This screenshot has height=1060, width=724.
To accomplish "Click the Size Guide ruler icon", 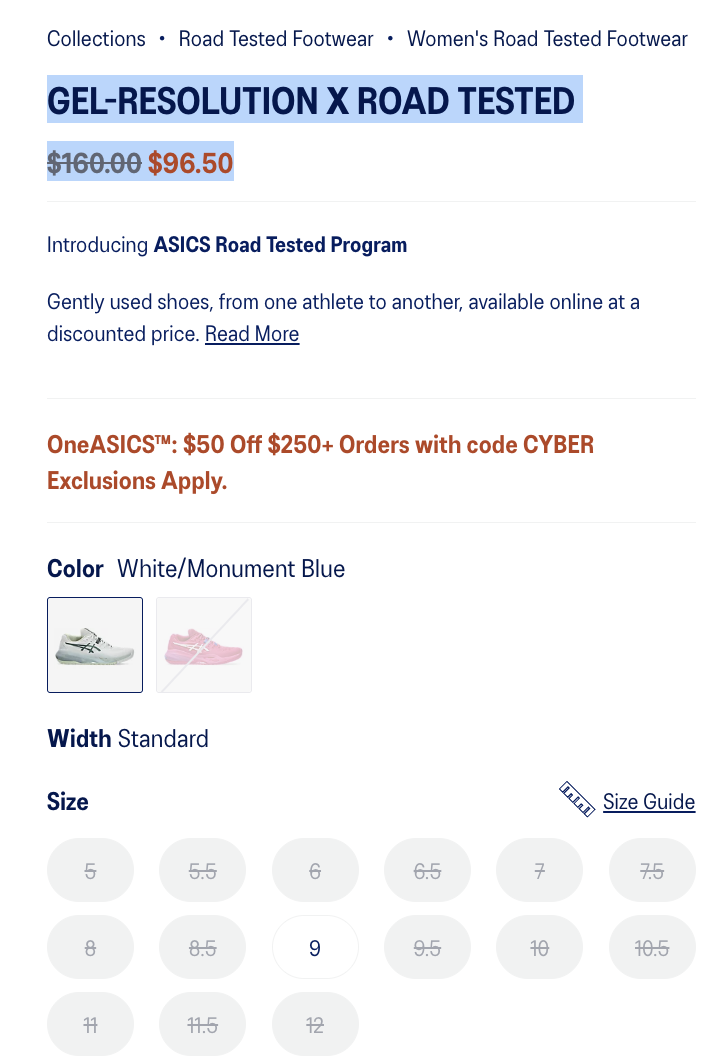I will tap(577, 800).
